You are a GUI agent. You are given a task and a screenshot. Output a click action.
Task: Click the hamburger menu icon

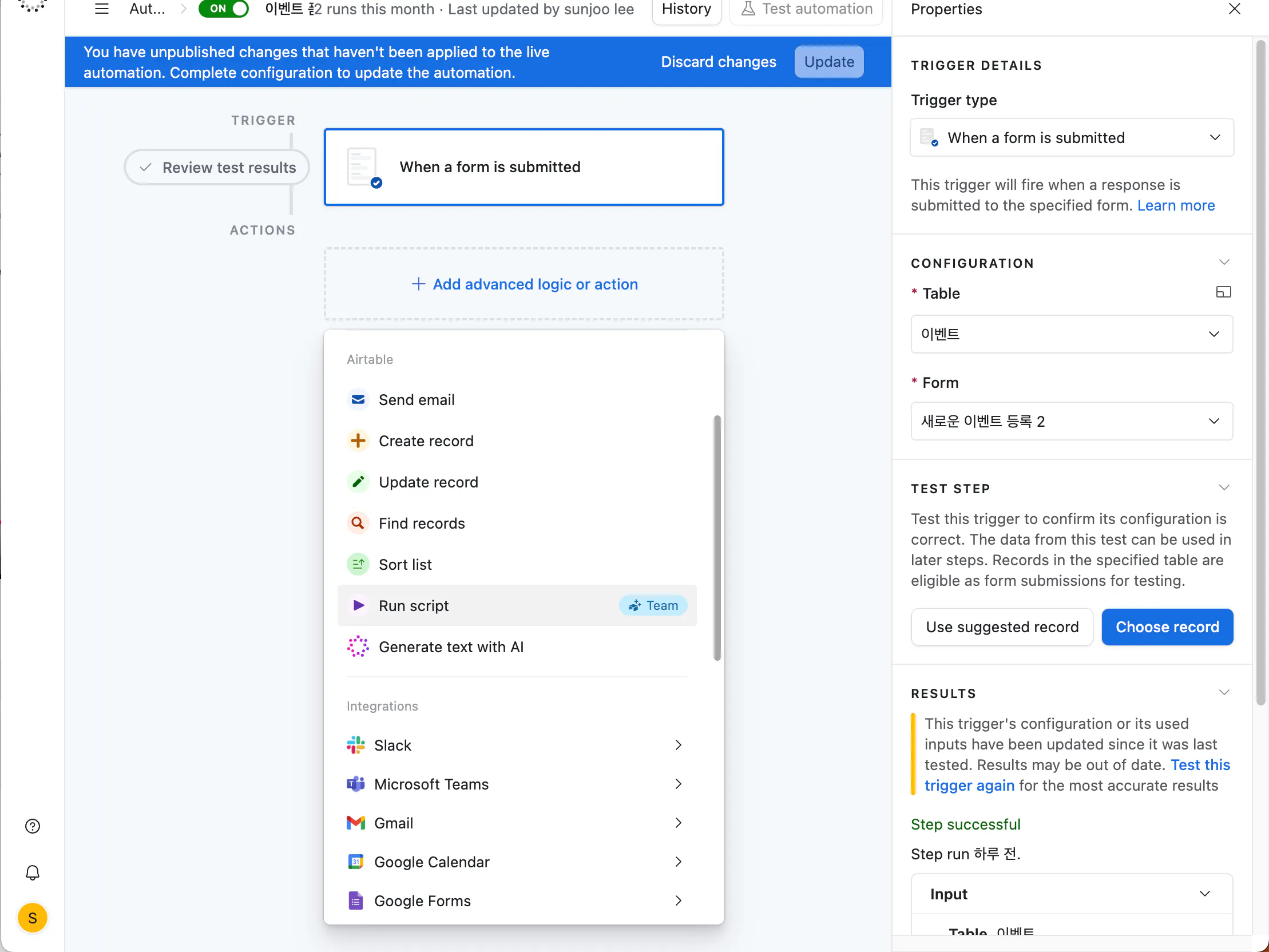101,9
